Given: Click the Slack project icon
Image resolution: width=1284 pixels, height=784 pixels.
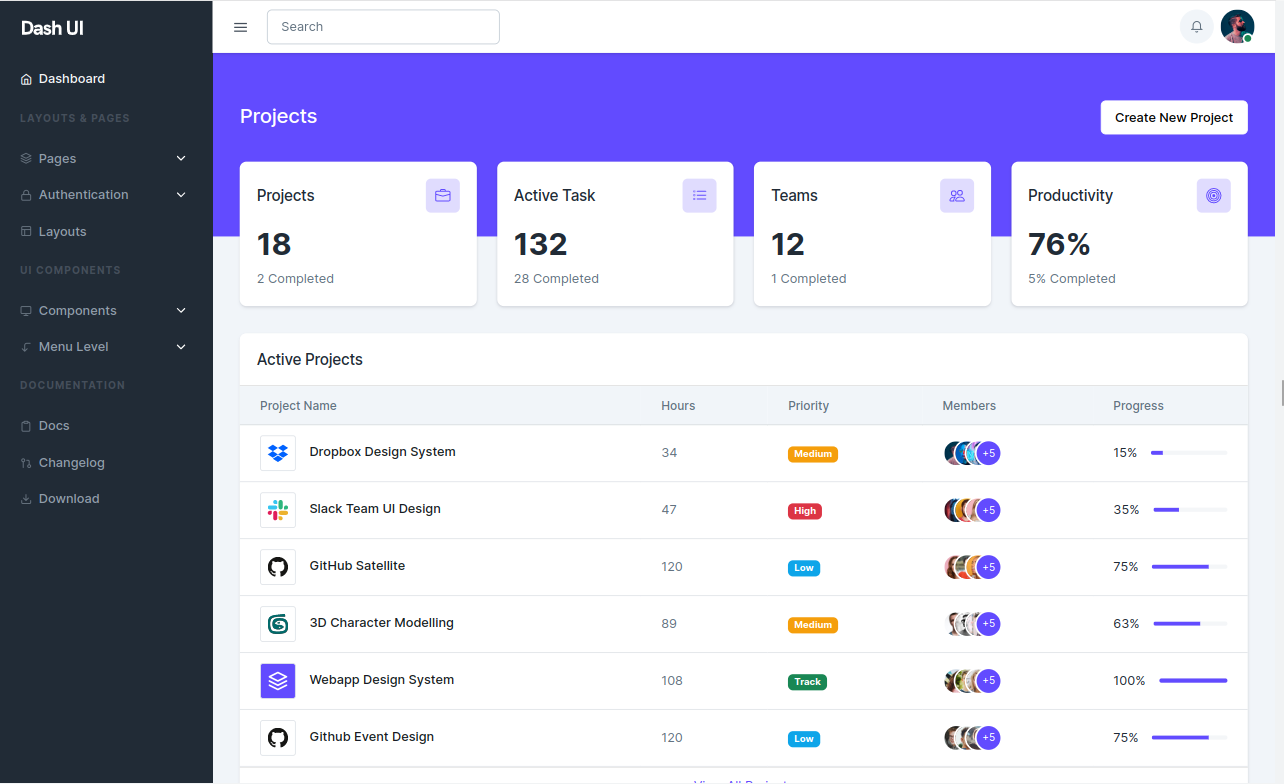Looking at the screenshot, I should click(277, 509).
